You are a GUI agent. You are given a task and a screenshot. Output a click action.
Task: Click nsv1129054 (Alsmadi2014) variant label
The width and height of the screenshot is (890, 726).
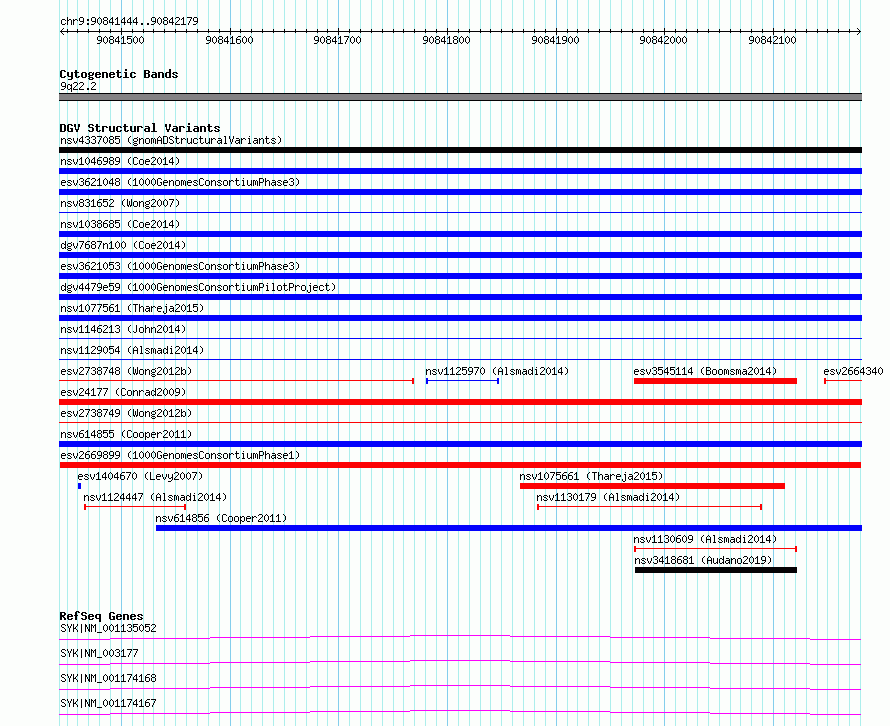pyautogui.click(x=132, y=350)
